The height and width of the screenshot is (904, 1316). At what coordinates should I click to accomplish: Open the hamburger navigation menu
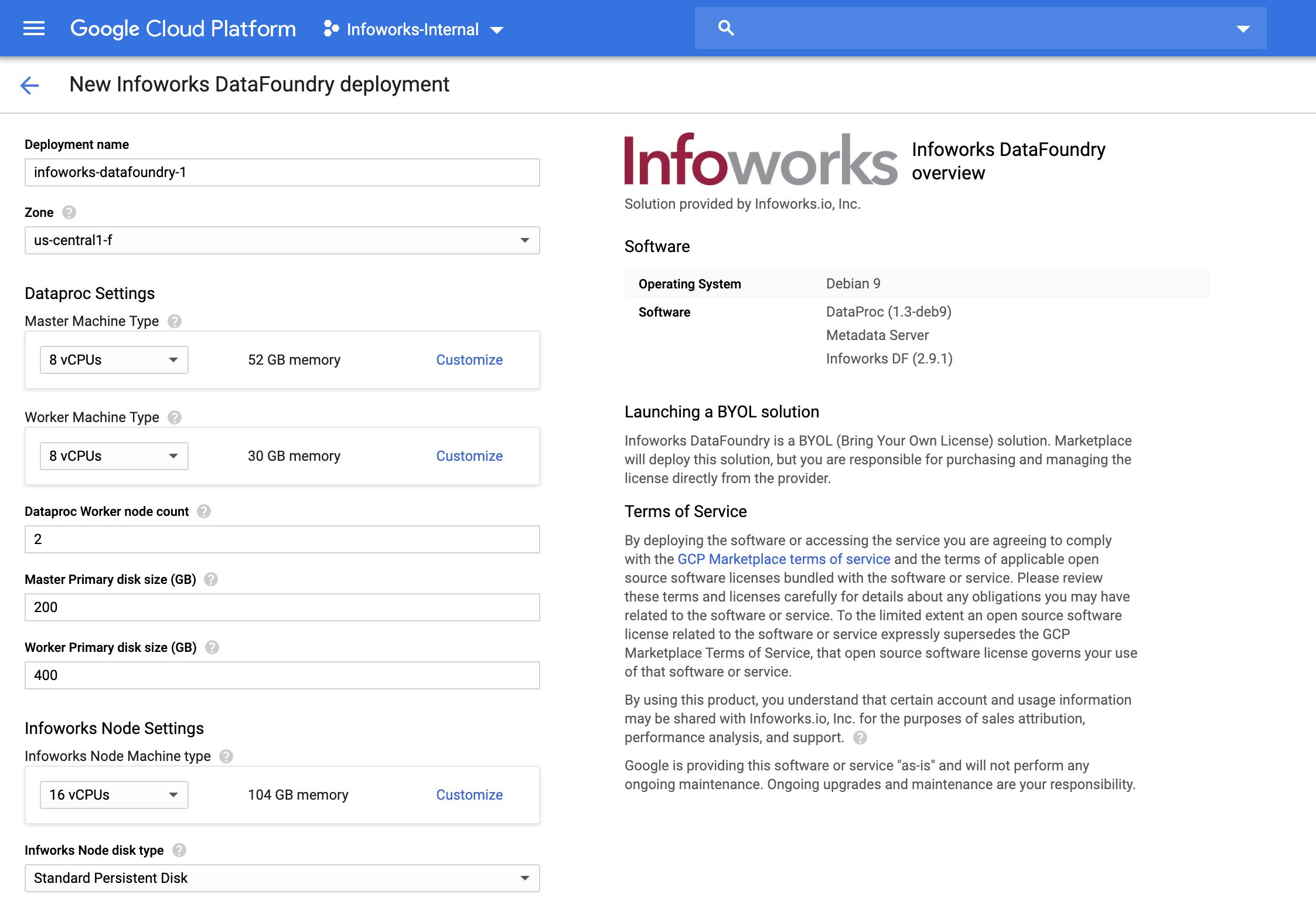34,28
